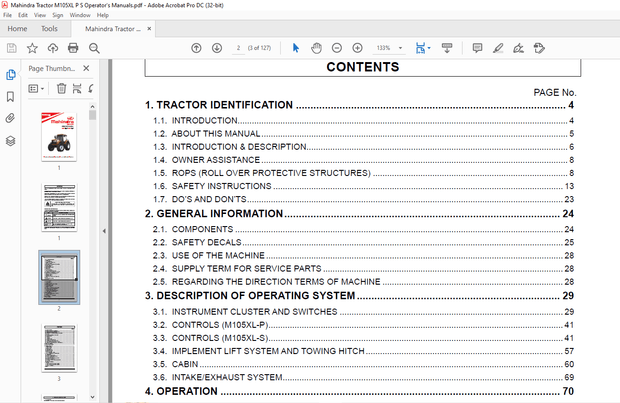Screen dimensions: 620x403
Task: Show Page Thumbnails sidebar icon
Action: [11, 74]
